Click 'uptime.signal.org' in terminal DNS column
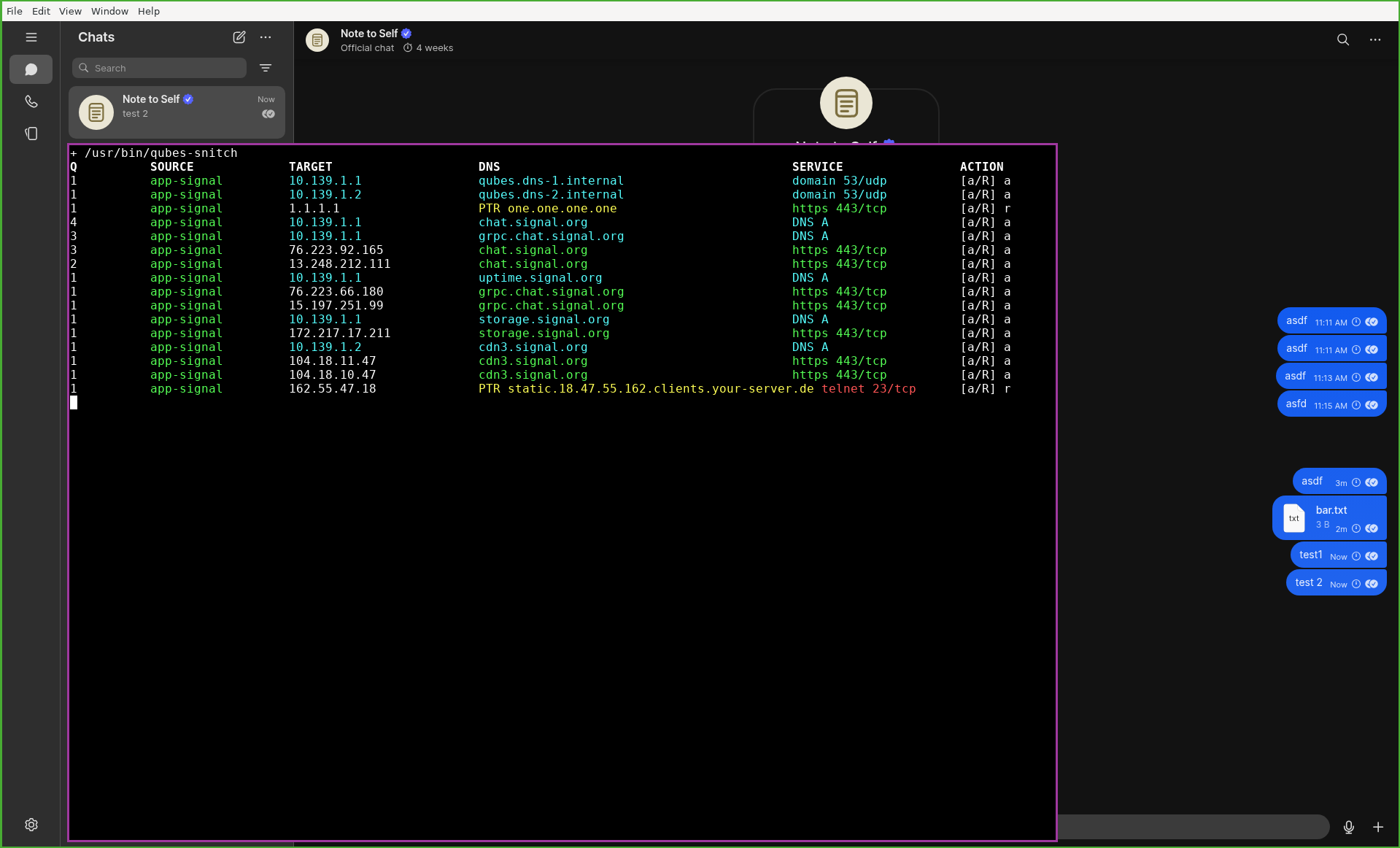 click(541, 278)
